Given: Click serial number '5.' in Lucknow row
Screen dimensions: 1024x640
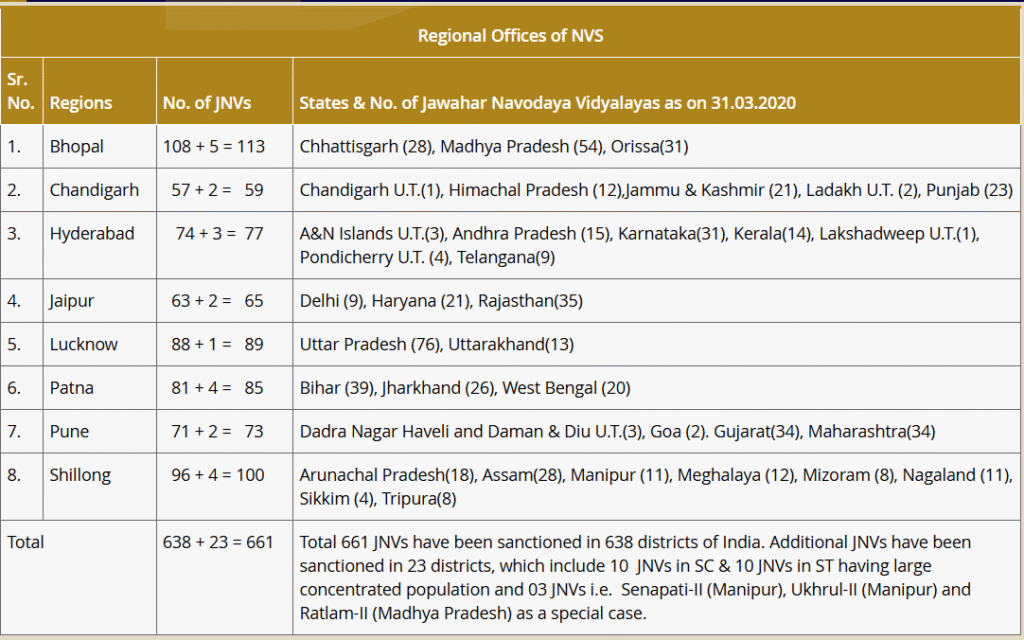Looking at the screenshot, I should click(x=14, y=344).
